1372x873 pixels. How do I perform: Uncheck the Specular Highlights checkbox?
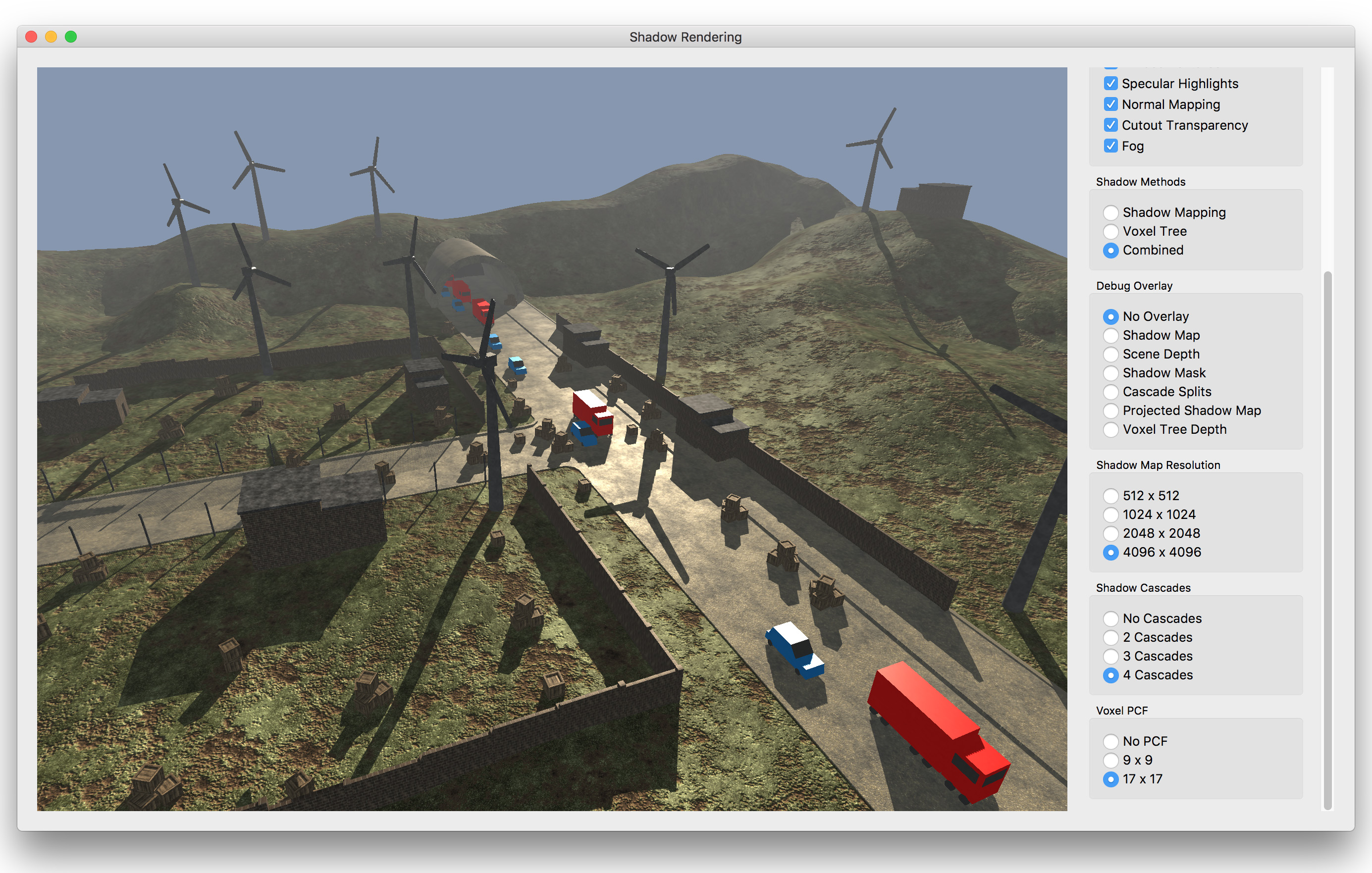coord(1110,84)
